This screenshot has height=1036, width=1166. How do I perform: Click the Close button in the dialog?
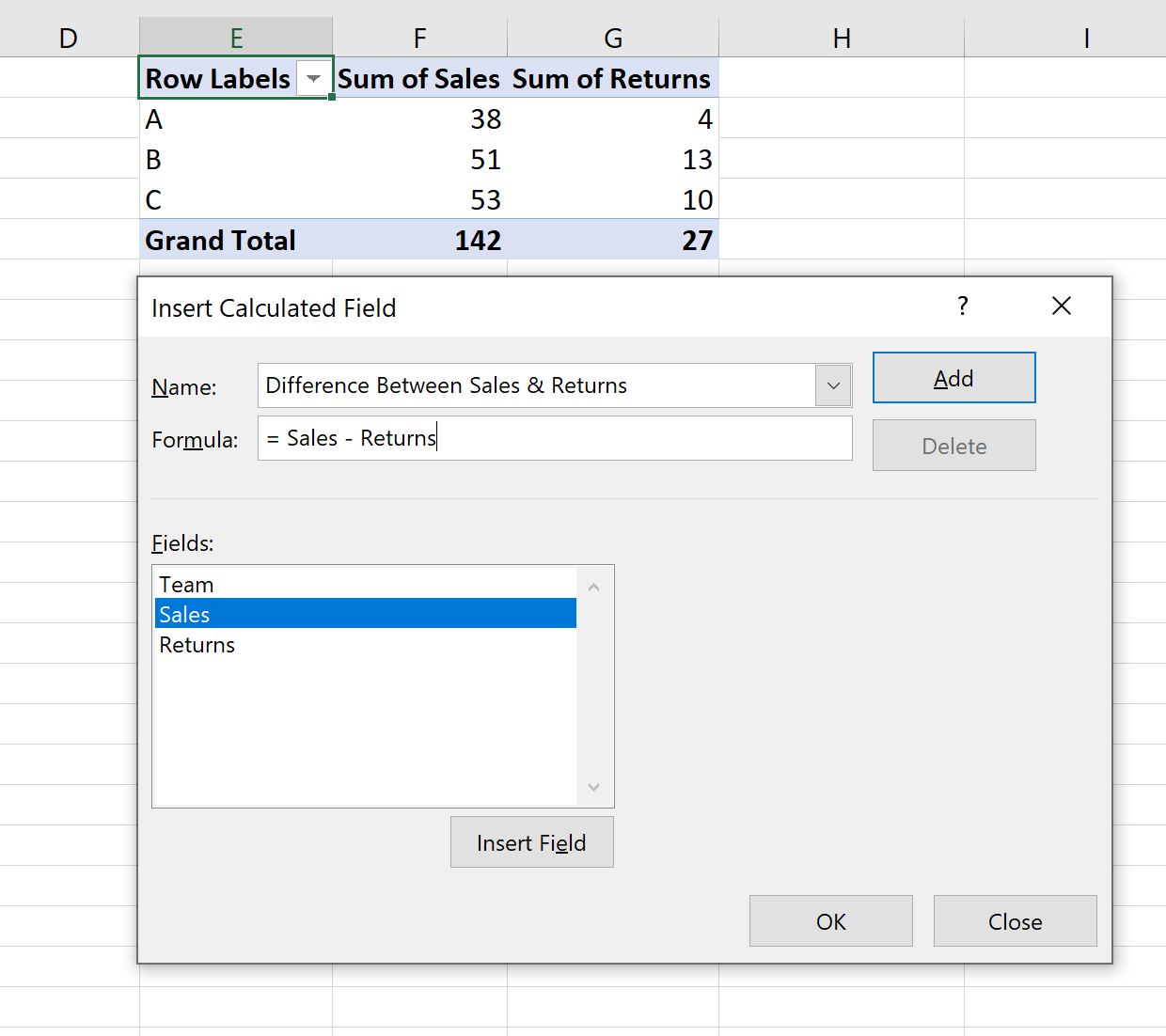pyautogui.click(x=1015, y=921)
